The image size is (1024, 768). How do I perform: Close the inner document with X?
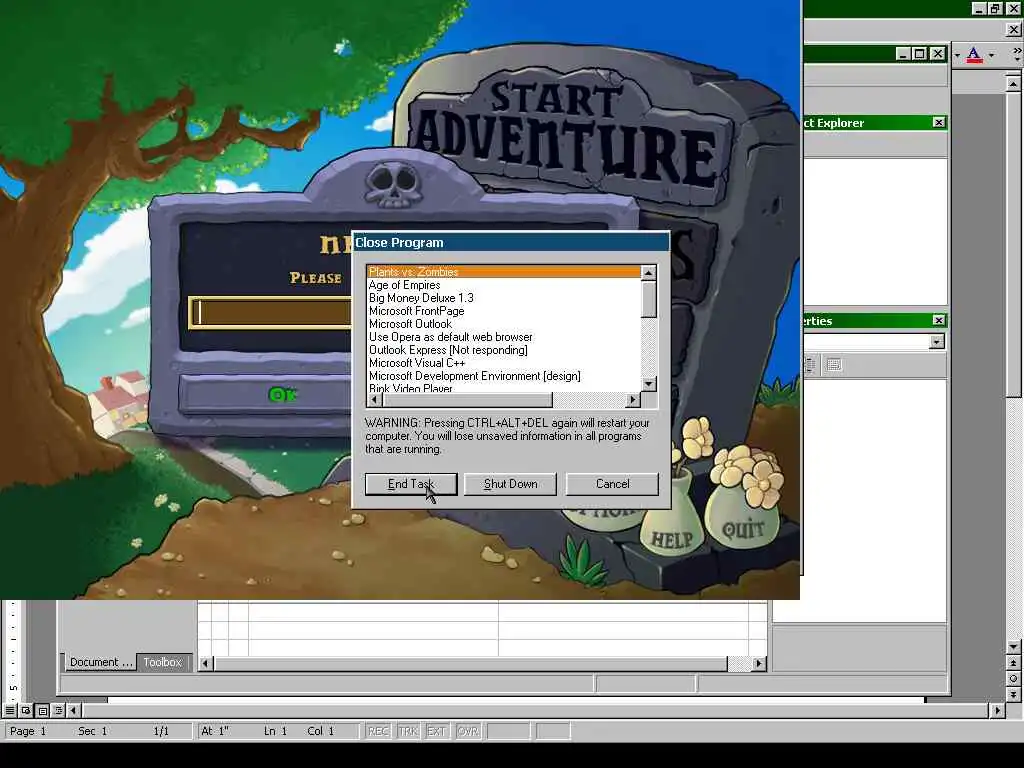(x=1013, y=29)
